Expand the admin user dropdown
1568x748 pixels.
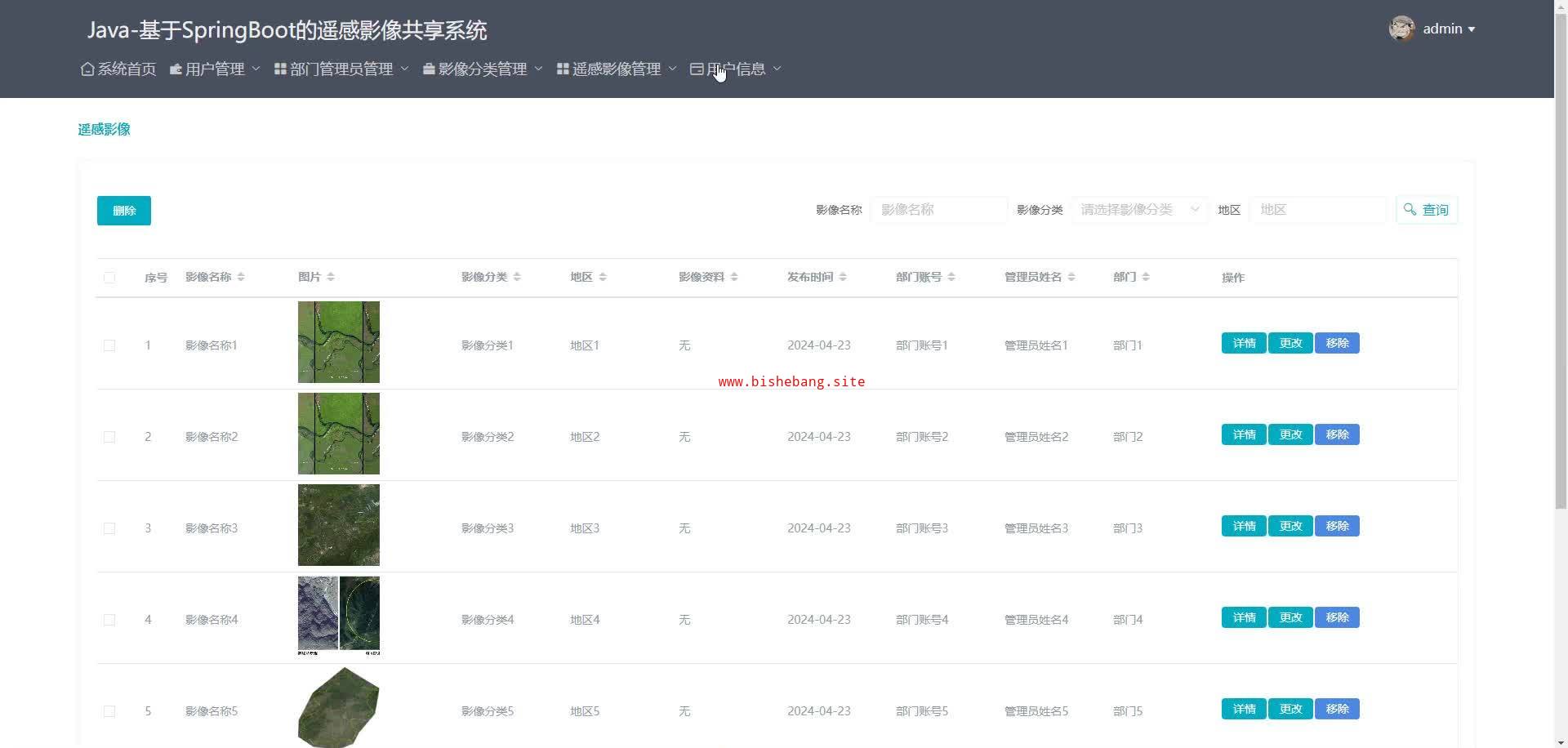[1448, 29]
